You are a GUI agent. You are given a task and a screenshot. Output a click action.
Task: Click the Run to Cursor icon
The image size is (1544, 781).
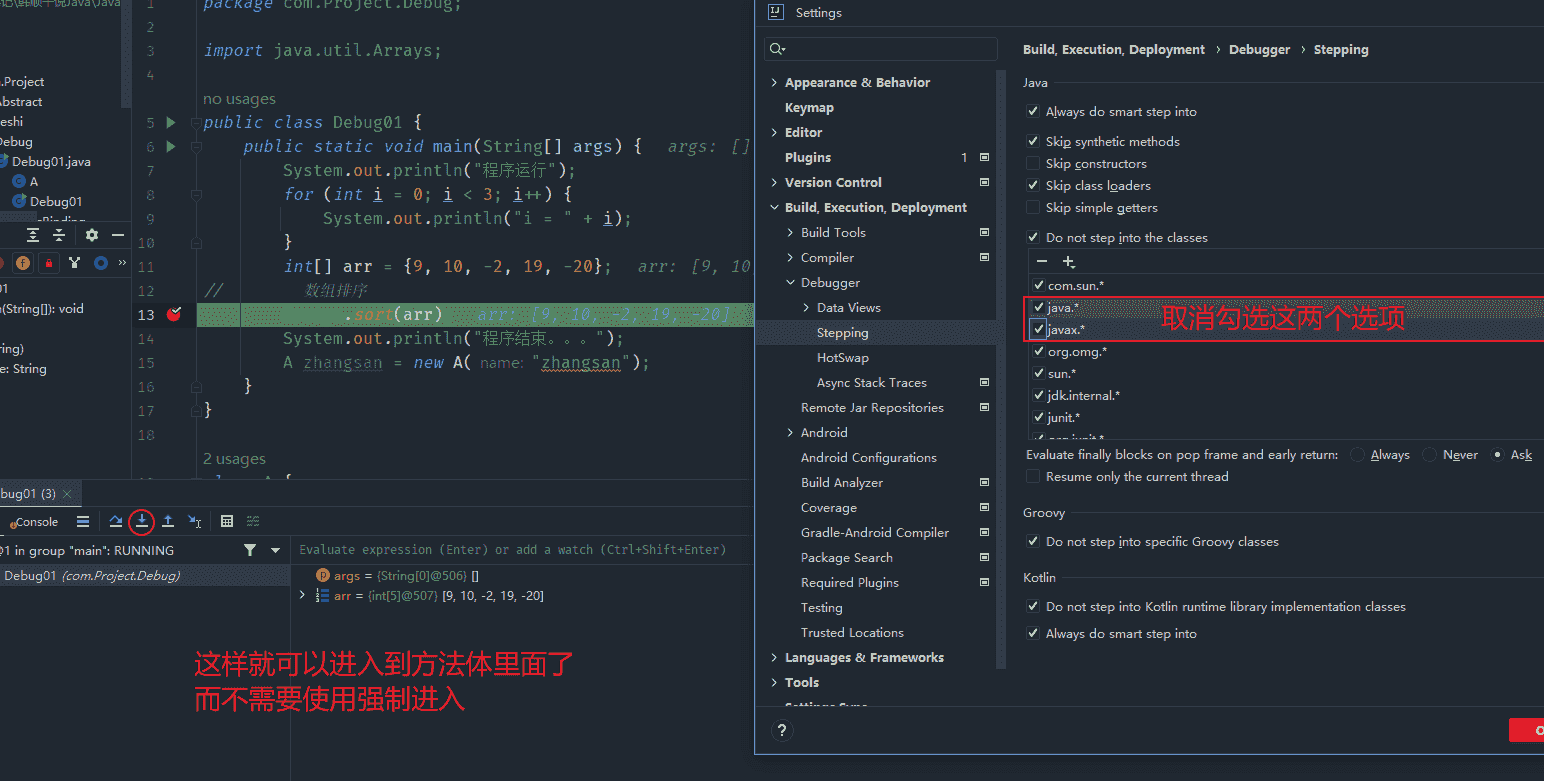click(195, 521)
